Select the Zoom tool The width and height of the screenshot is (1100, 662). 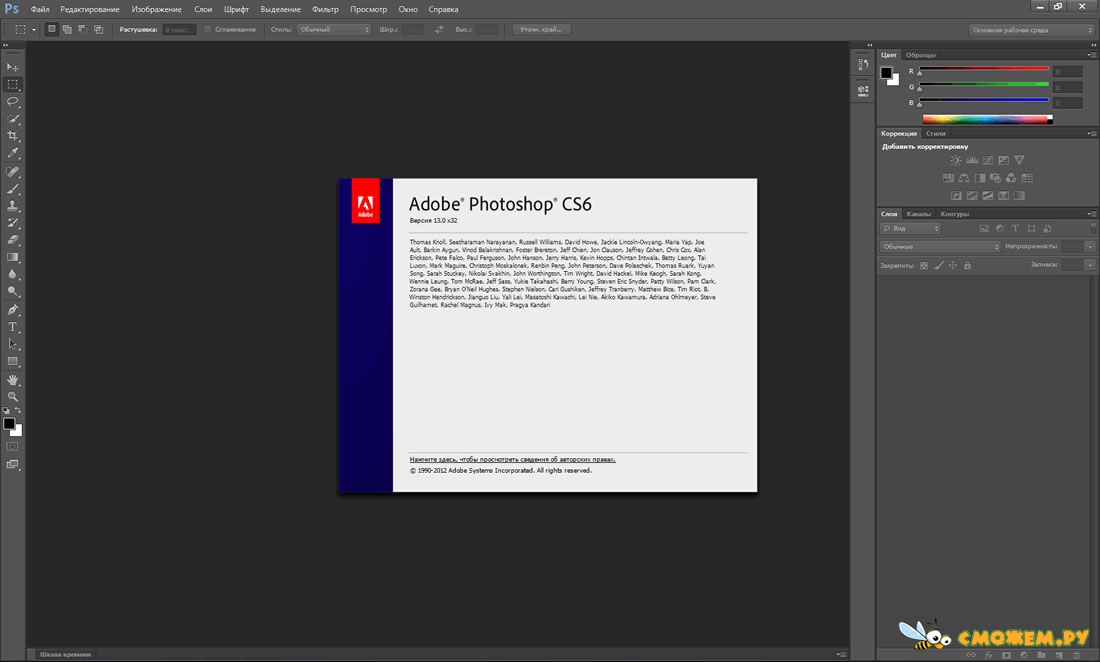tap(13, 397)
